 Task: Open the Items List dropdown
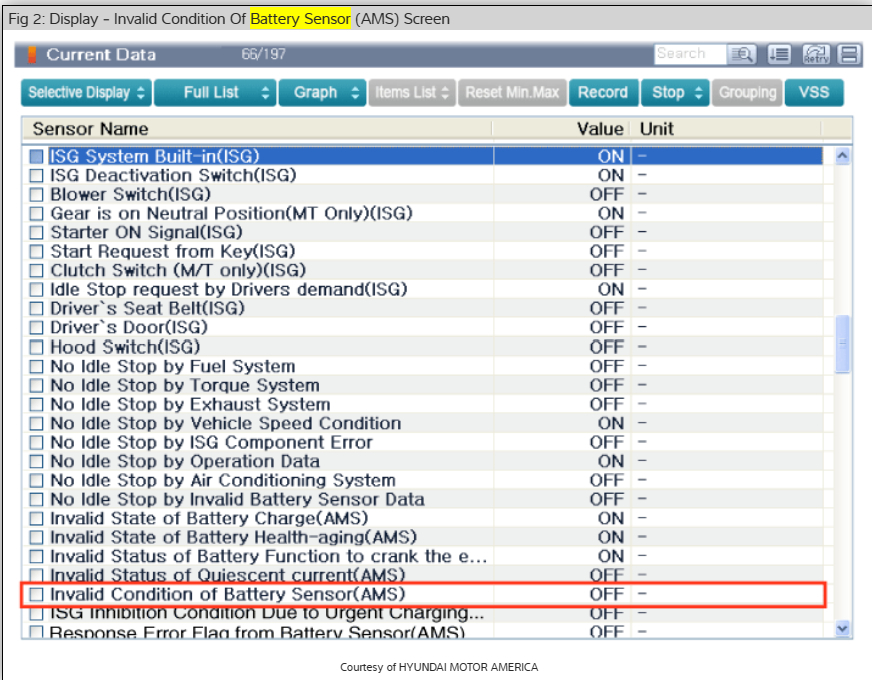click(412, 92)
